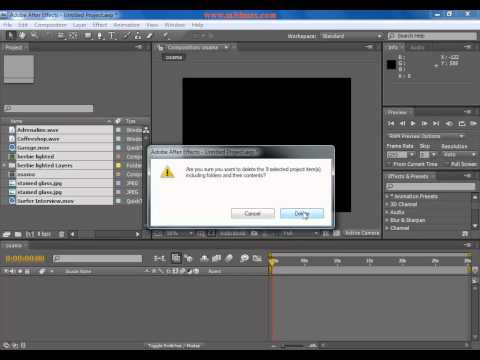
Task: Open the Project panel options menu
Action: tap(139, 47)
